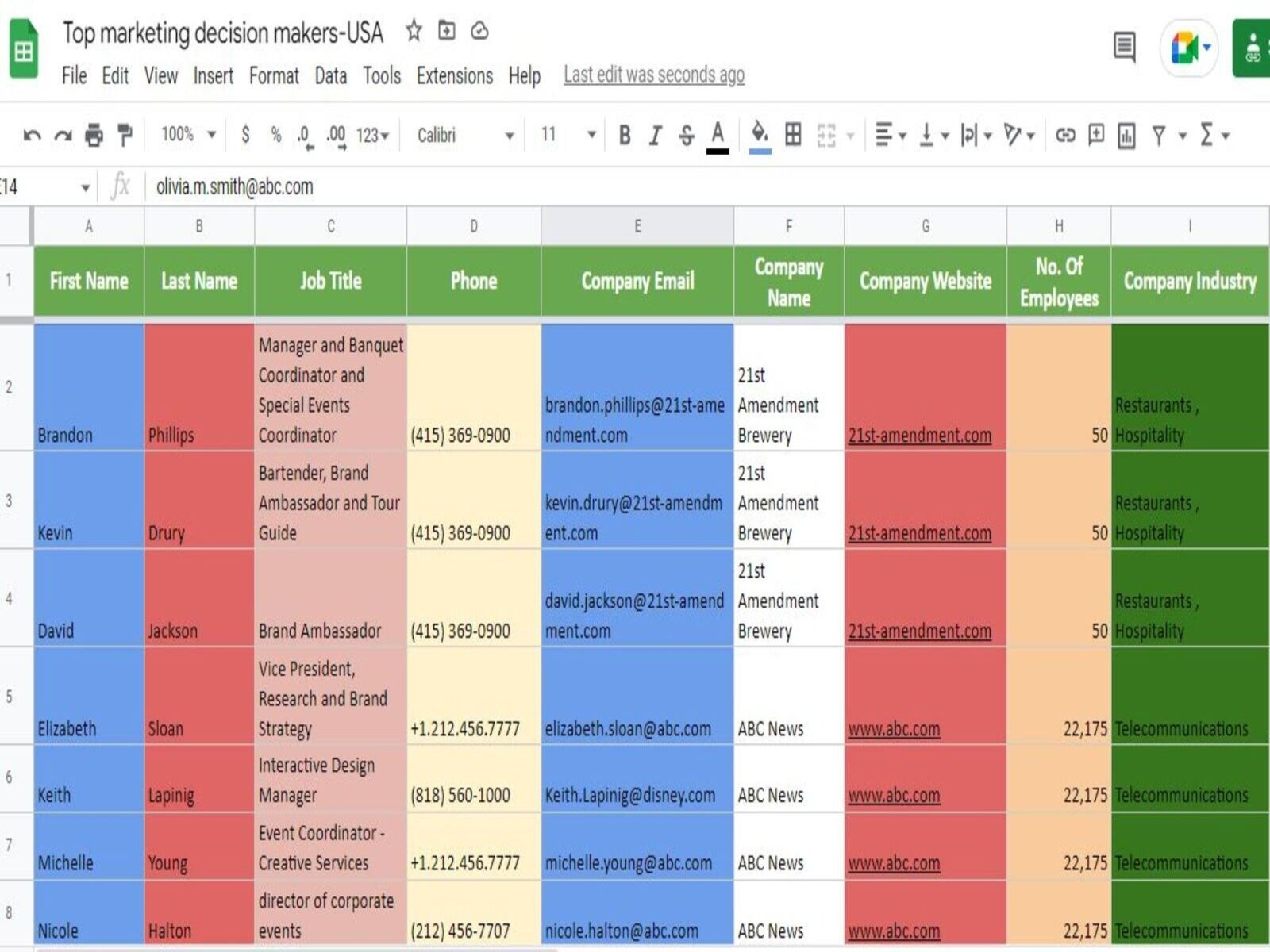Insert a chart from toolbar

[x=1126, y=136]
